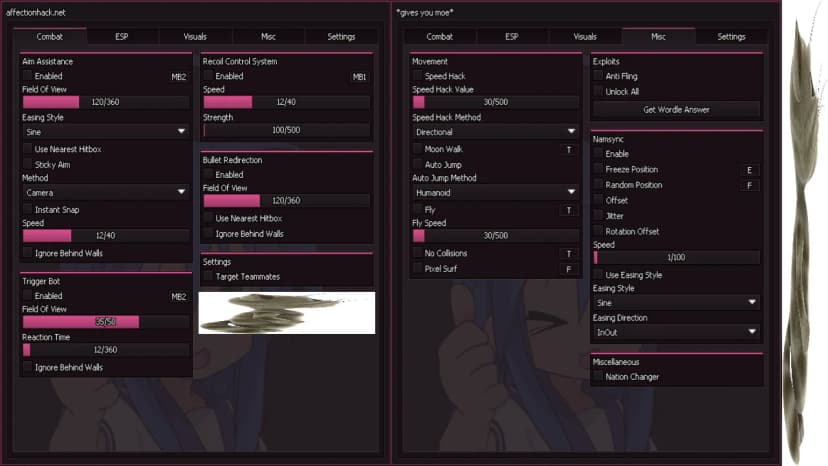
Task: Check Use Easing Style option
Action: [598, 275]
